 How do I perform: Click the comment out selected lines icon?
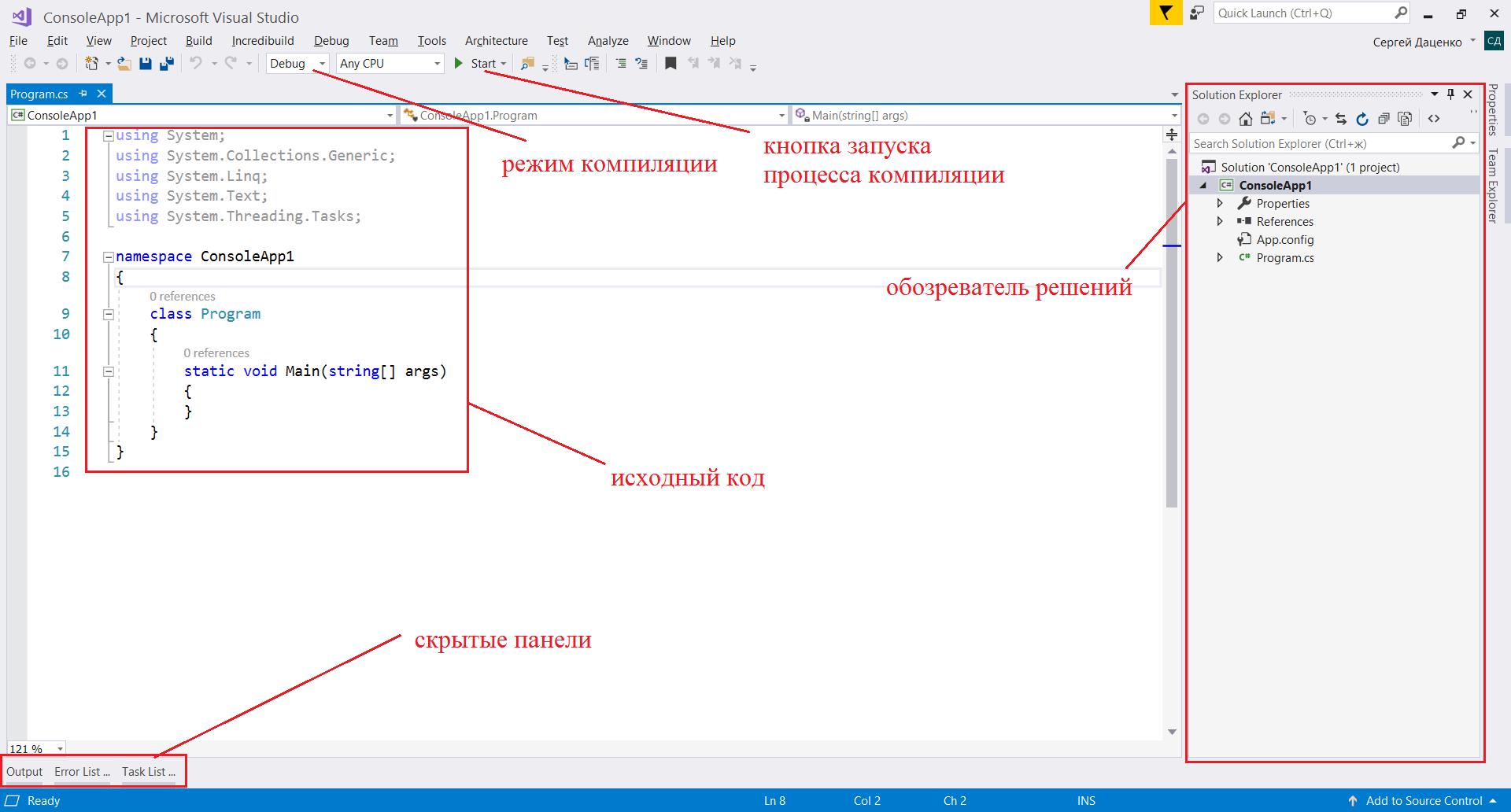point(621,64)
